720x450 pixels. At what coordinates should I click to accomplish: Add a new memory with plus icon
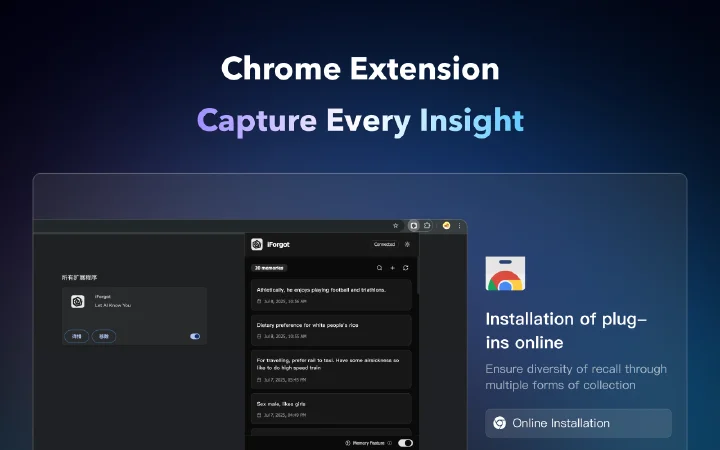coord(393,268)
